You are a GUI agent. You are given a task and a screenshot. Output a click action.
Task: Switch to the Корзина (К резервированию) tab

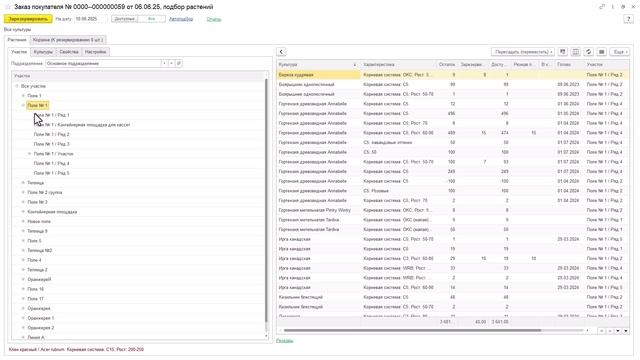(x=68, y=40)
